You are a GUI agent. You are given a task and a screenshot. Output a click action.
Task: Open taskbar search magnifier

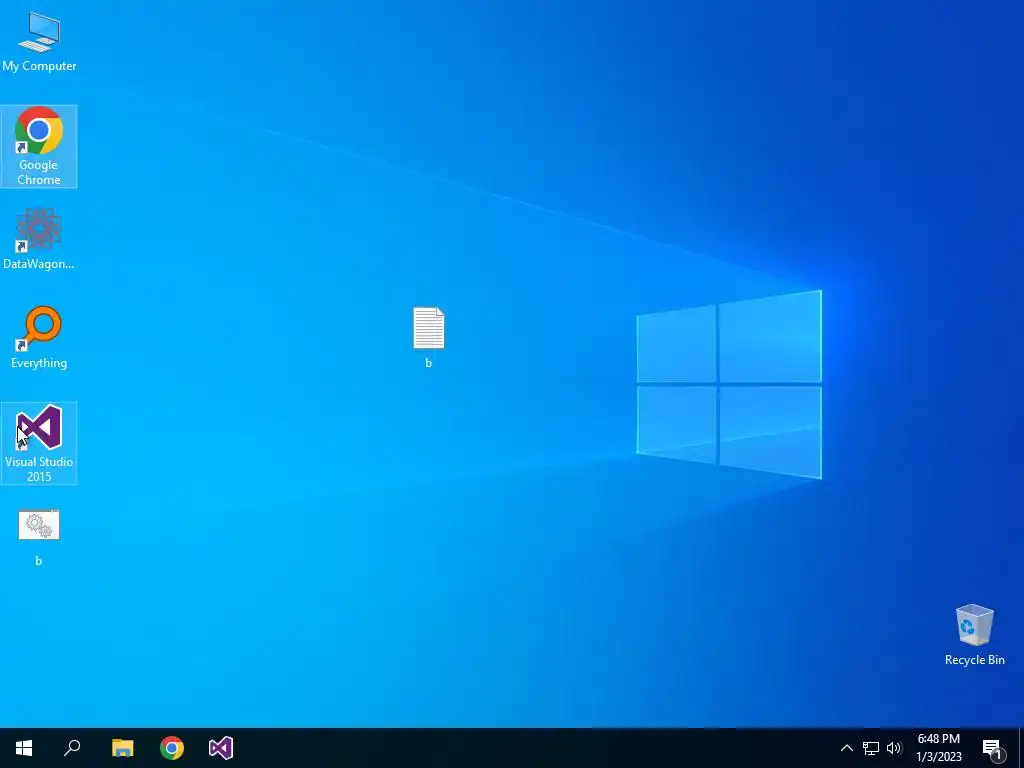pos(72,748)
